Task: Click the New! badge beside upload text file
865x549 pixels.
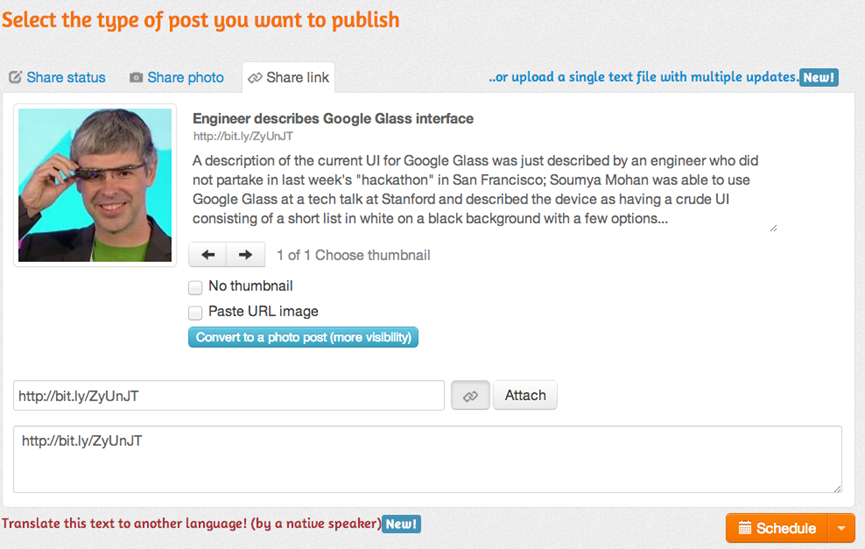Action: [x=819, y=77]
